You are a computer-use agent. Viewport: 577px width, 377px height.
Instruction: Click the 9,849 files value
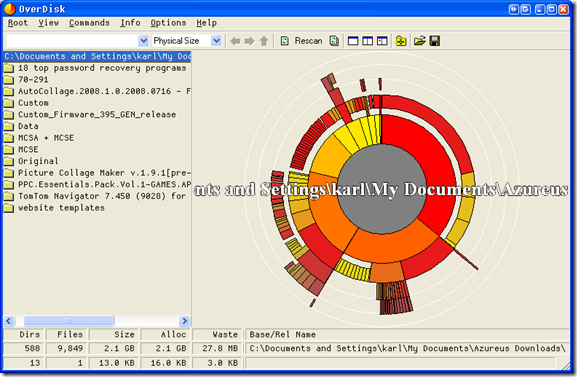click(x=70, y=348)
